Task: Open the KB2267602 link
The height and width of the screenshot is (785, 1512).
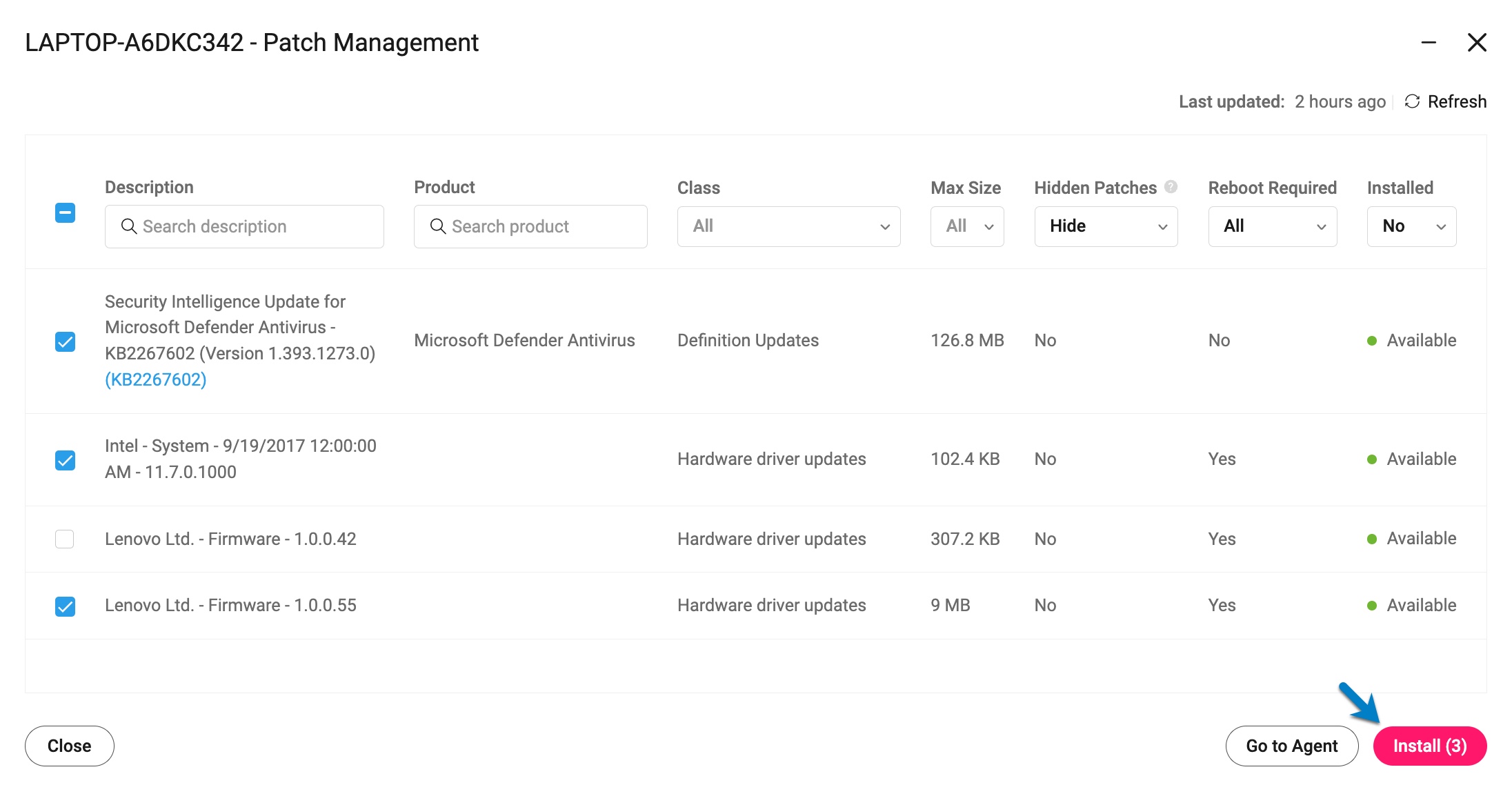Action: 156,379
